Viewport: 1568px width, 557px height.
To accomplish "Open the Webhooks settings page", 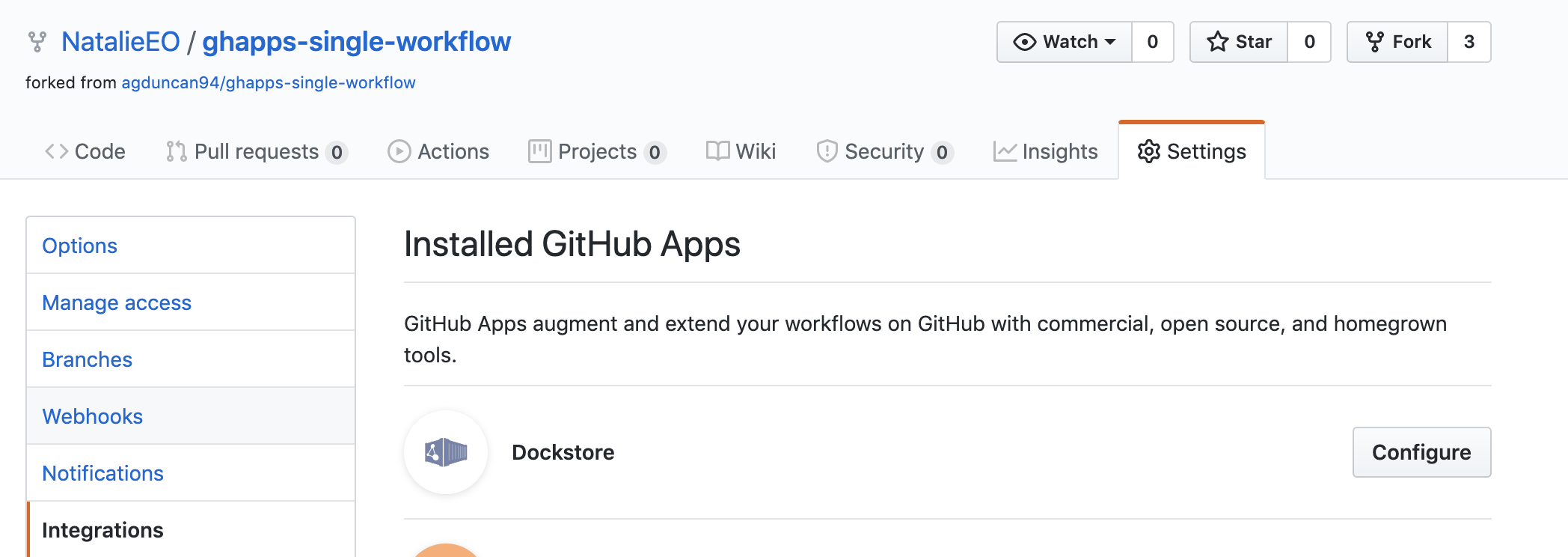I will click(x=191, y=416).
